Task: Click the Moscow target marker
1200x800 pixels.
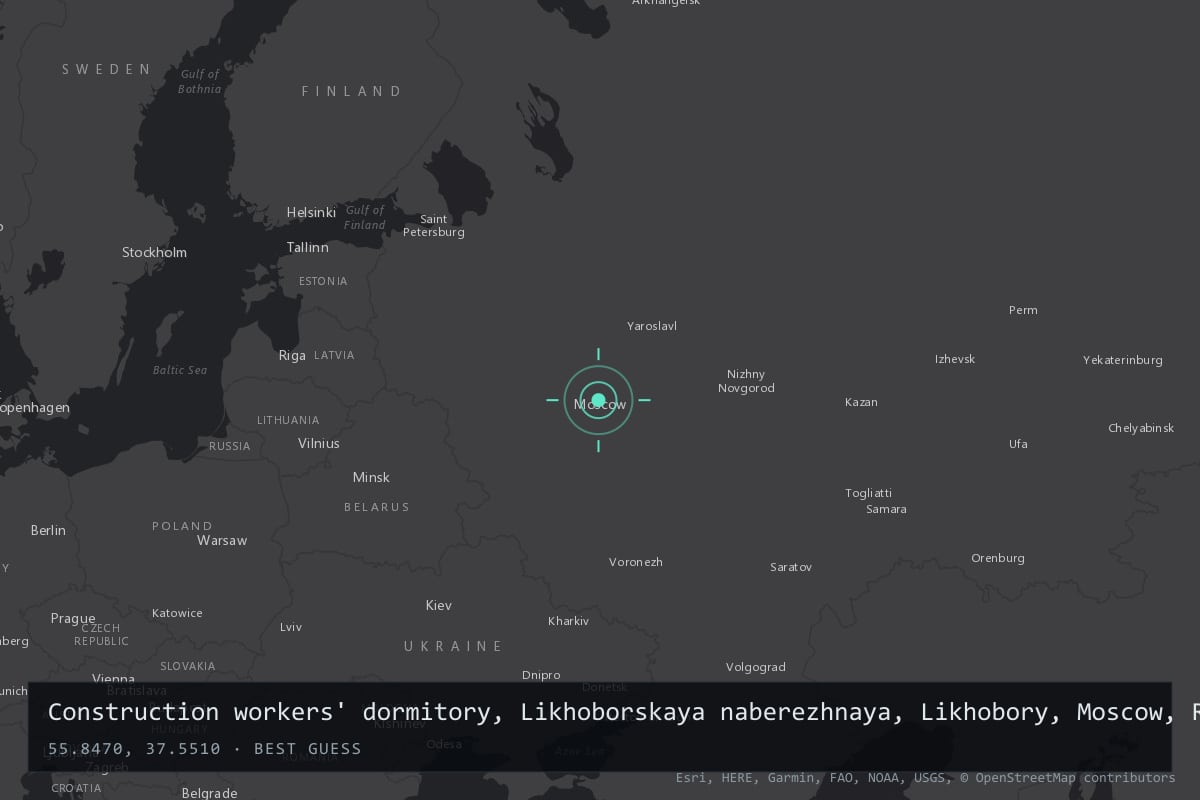Action: point(598,400)
